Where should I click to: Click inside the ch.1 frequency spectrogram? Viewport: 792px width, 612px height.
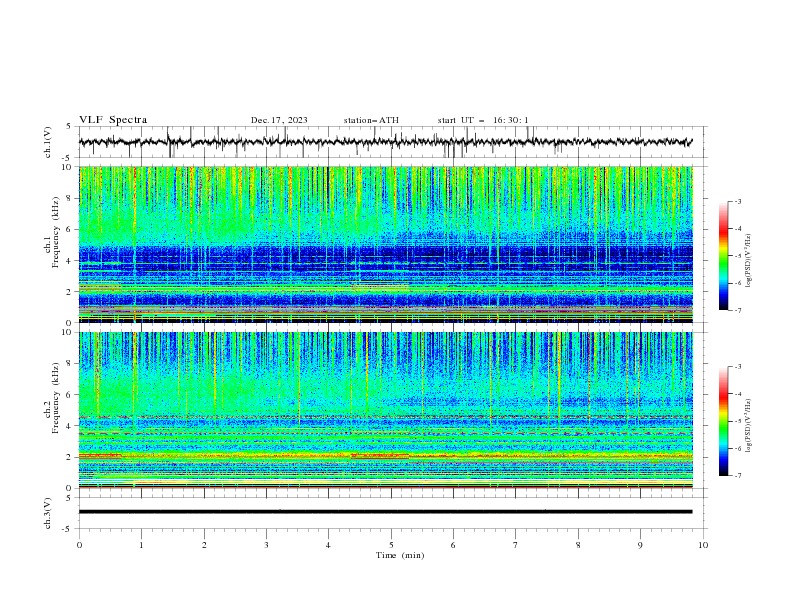pyautogui.click(x=385, y=244)
